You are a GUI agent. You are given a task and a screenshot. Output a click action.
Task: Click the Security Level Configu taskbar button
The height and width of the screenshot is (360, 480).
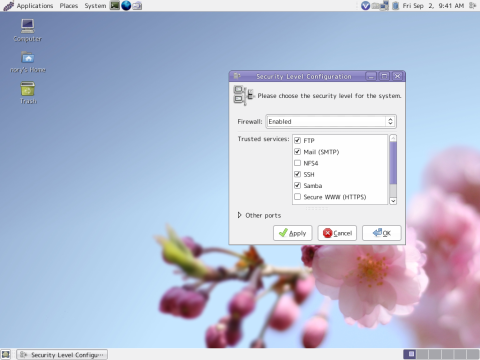[x=62, y=355]
